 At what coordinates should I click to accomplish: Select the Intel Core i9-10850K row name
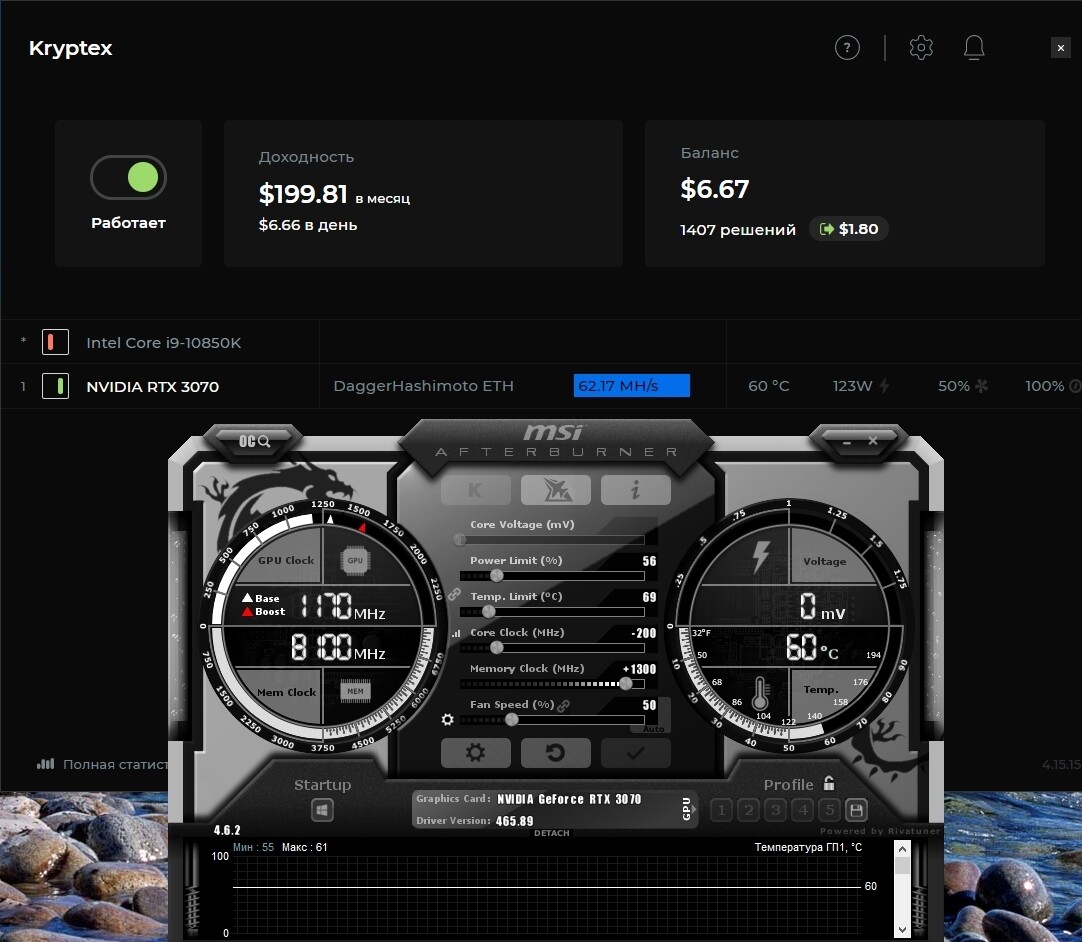point(164,342)
